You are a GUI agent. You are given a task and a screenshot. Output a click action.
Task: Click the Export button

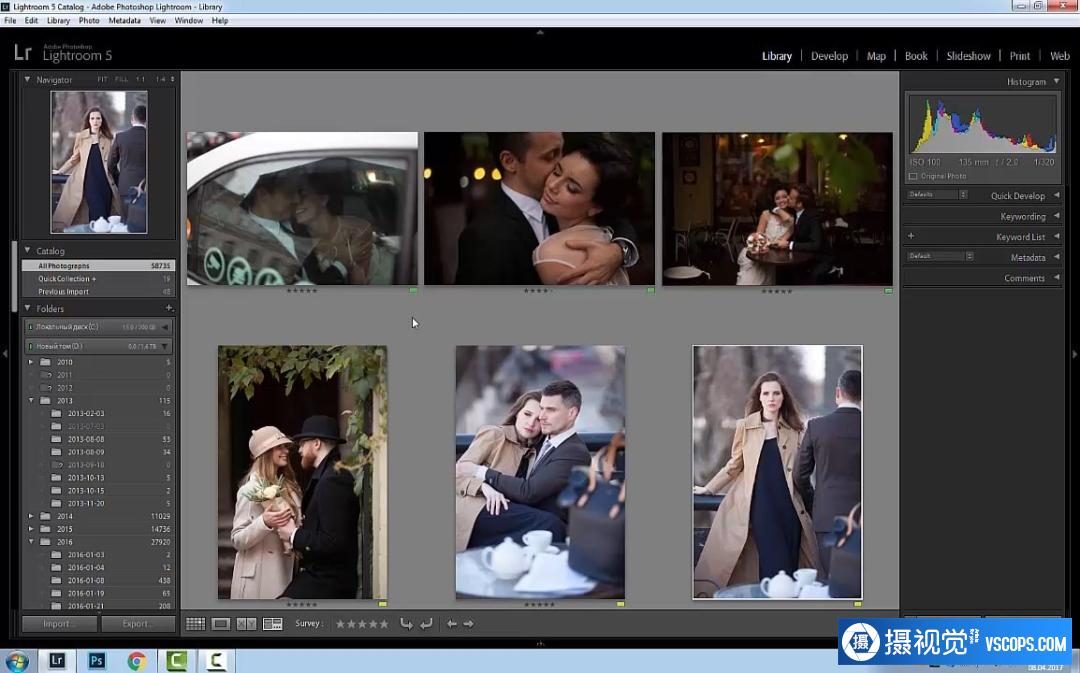(138, 624)
